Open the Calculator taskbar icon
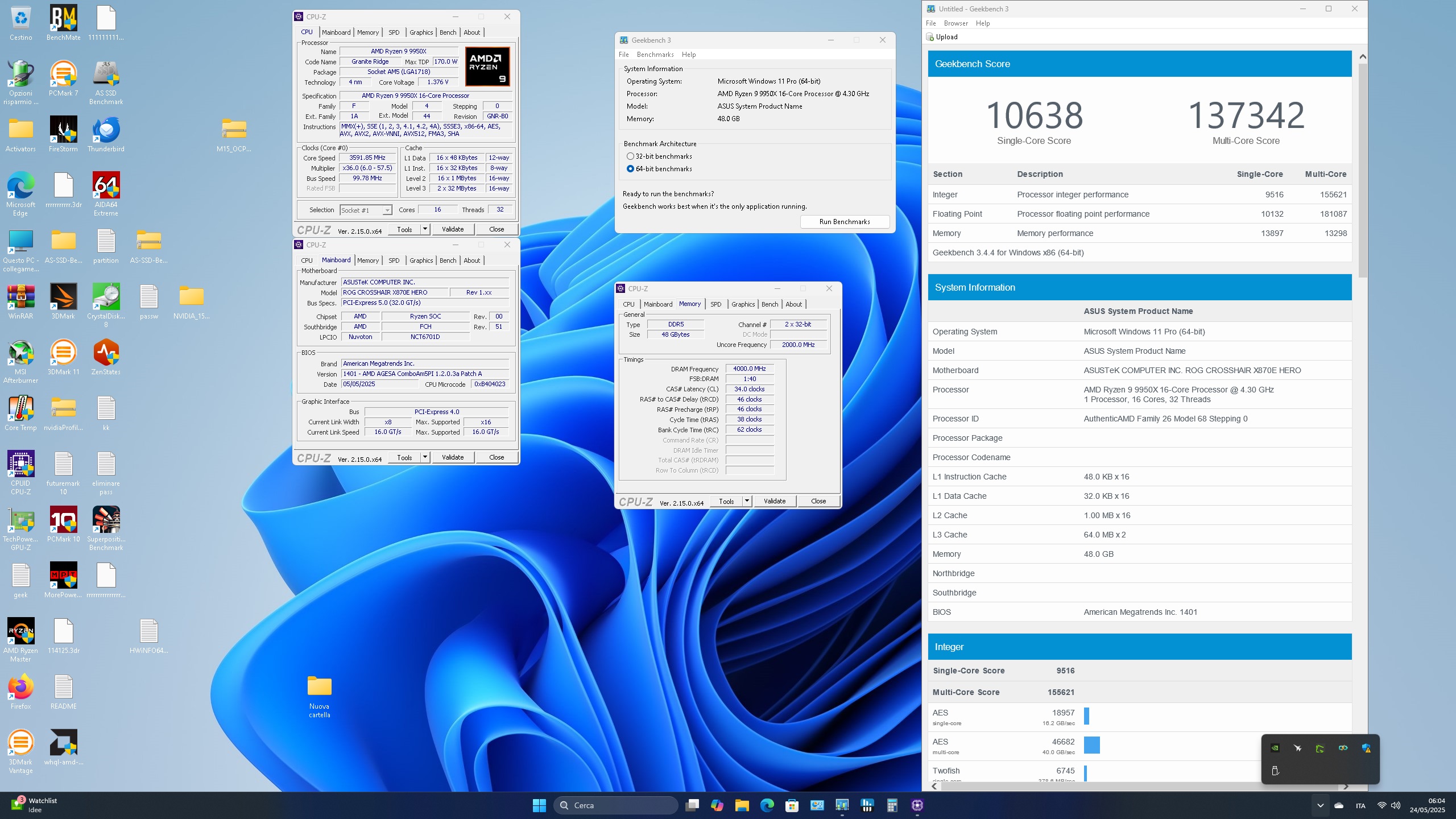This screenshot has height=819, width=1456. 892,805
